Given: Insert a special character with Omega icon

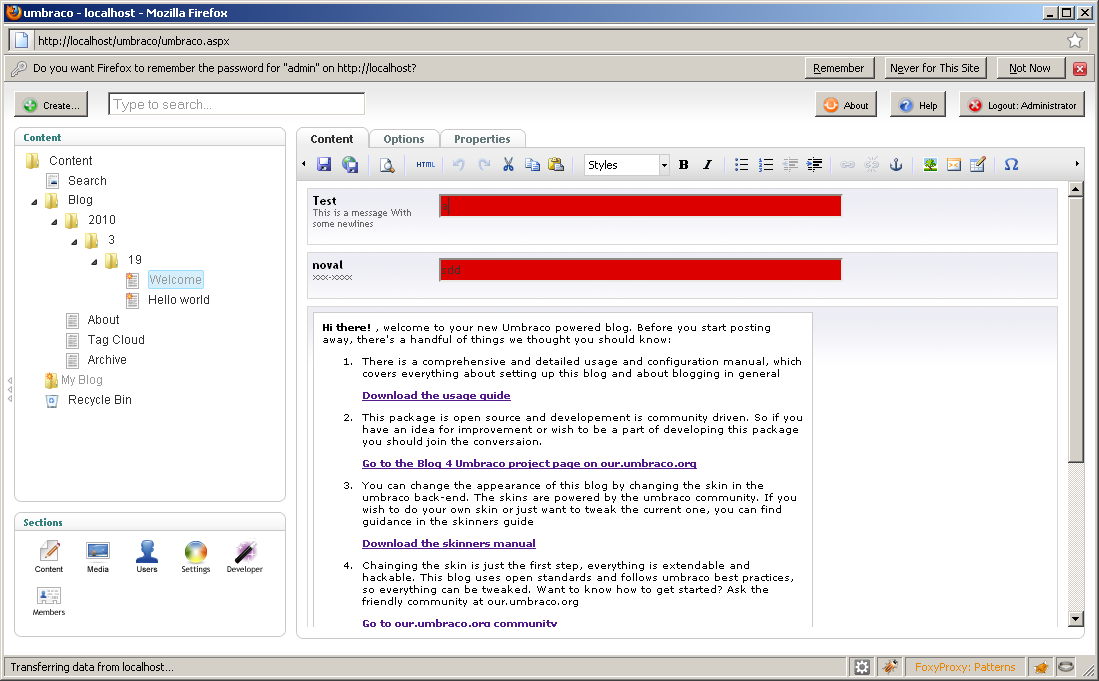Looking at the screenshot, I should coord(1011,165).
